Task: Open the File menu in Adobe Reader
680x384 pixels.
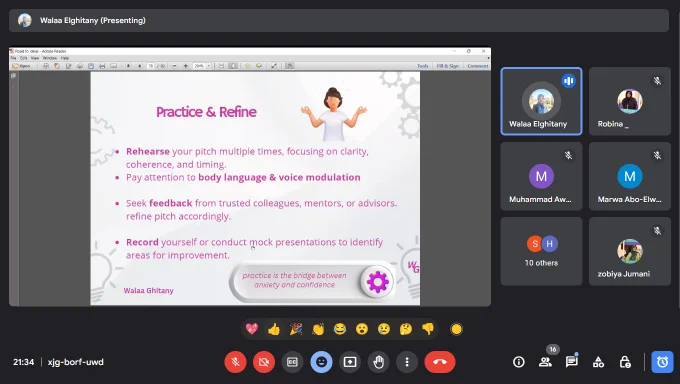Action: pyautogui.click(x=13, y=58)
